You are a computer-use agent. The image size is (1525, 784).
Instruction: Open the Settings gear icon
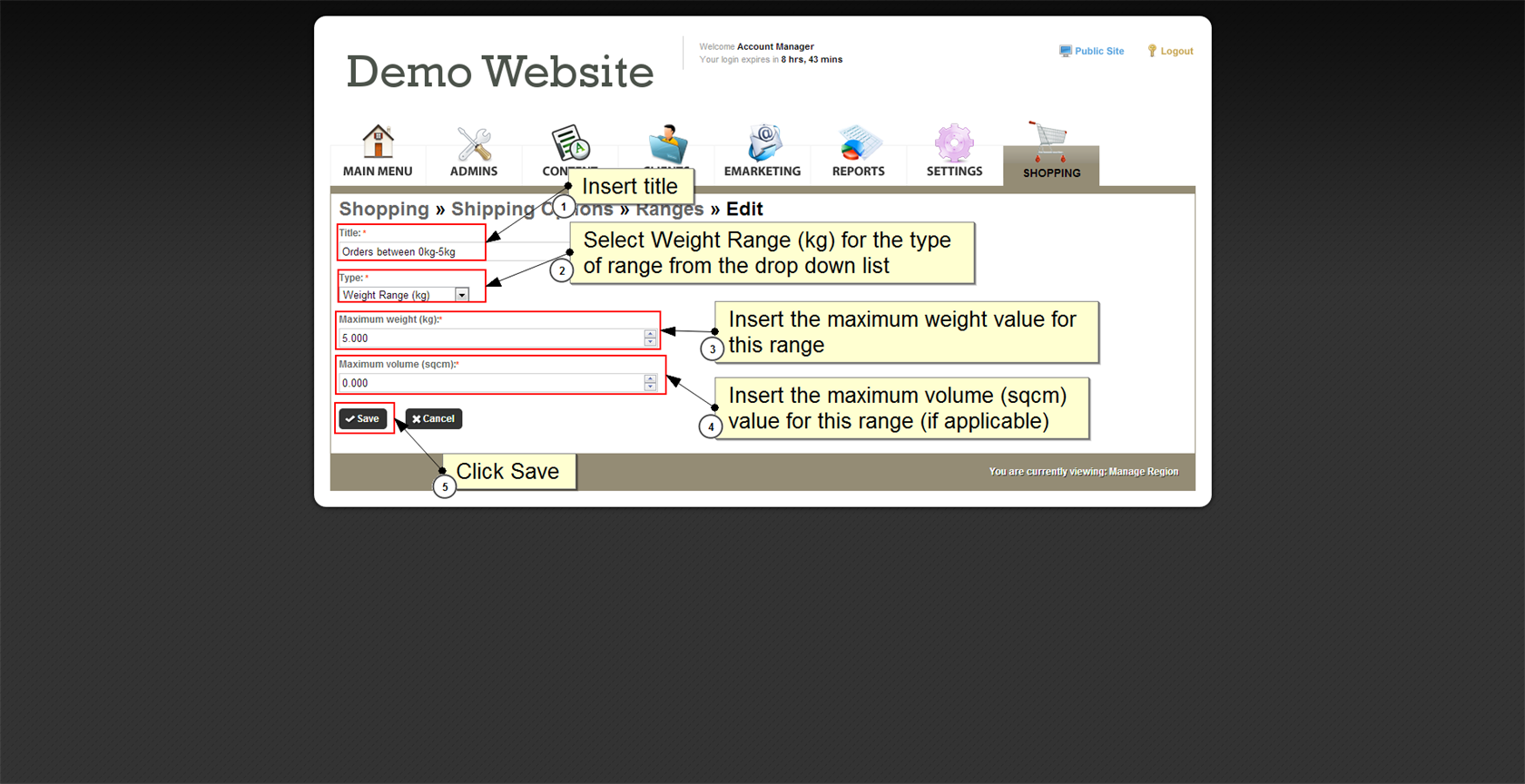pyautogui.click(x=954, y=143)
